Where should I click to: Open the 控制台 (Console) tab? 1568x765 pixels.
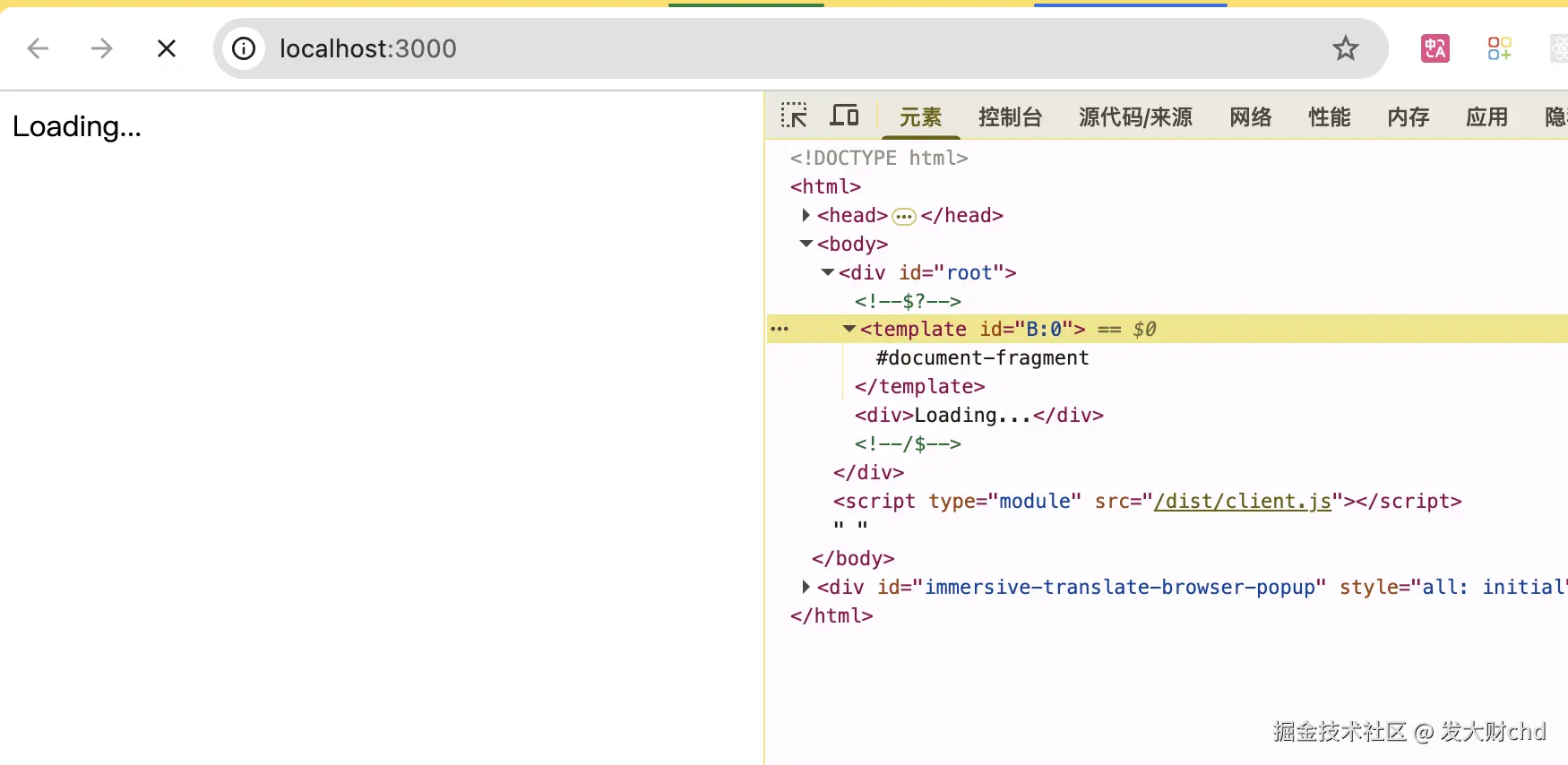1010,117
